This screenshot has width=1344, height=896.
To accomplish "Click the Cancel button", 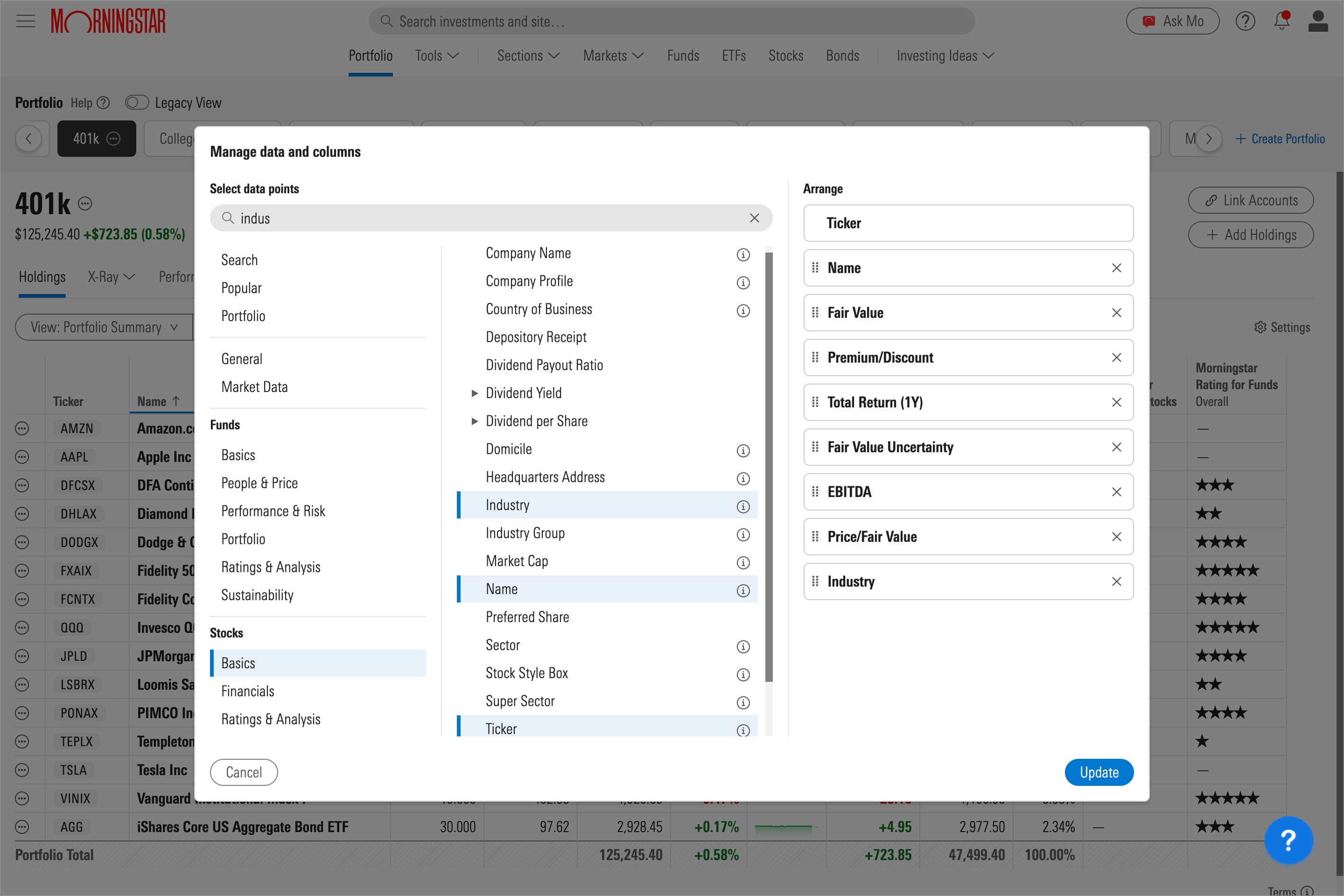I will [x=244, y=773].
